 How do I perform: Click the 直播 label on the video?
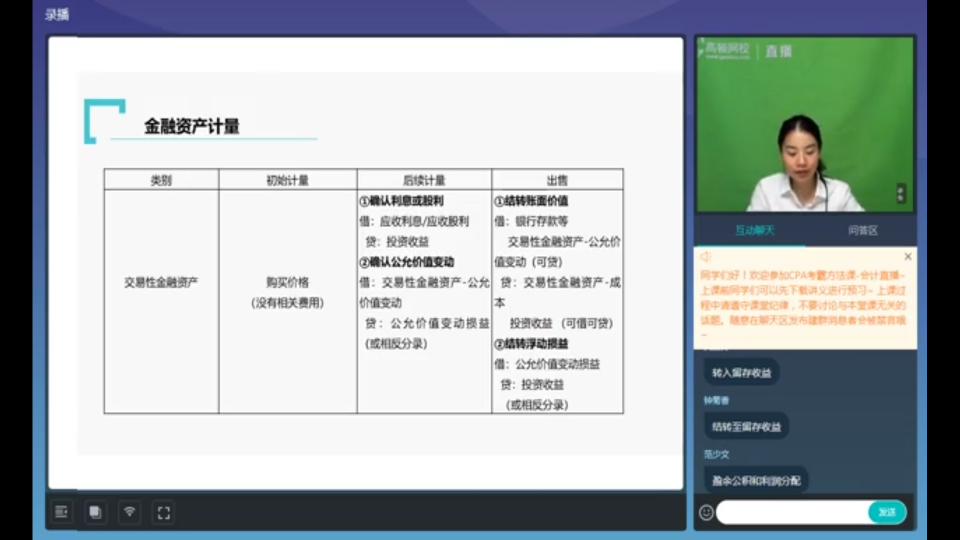coord(779,51)
